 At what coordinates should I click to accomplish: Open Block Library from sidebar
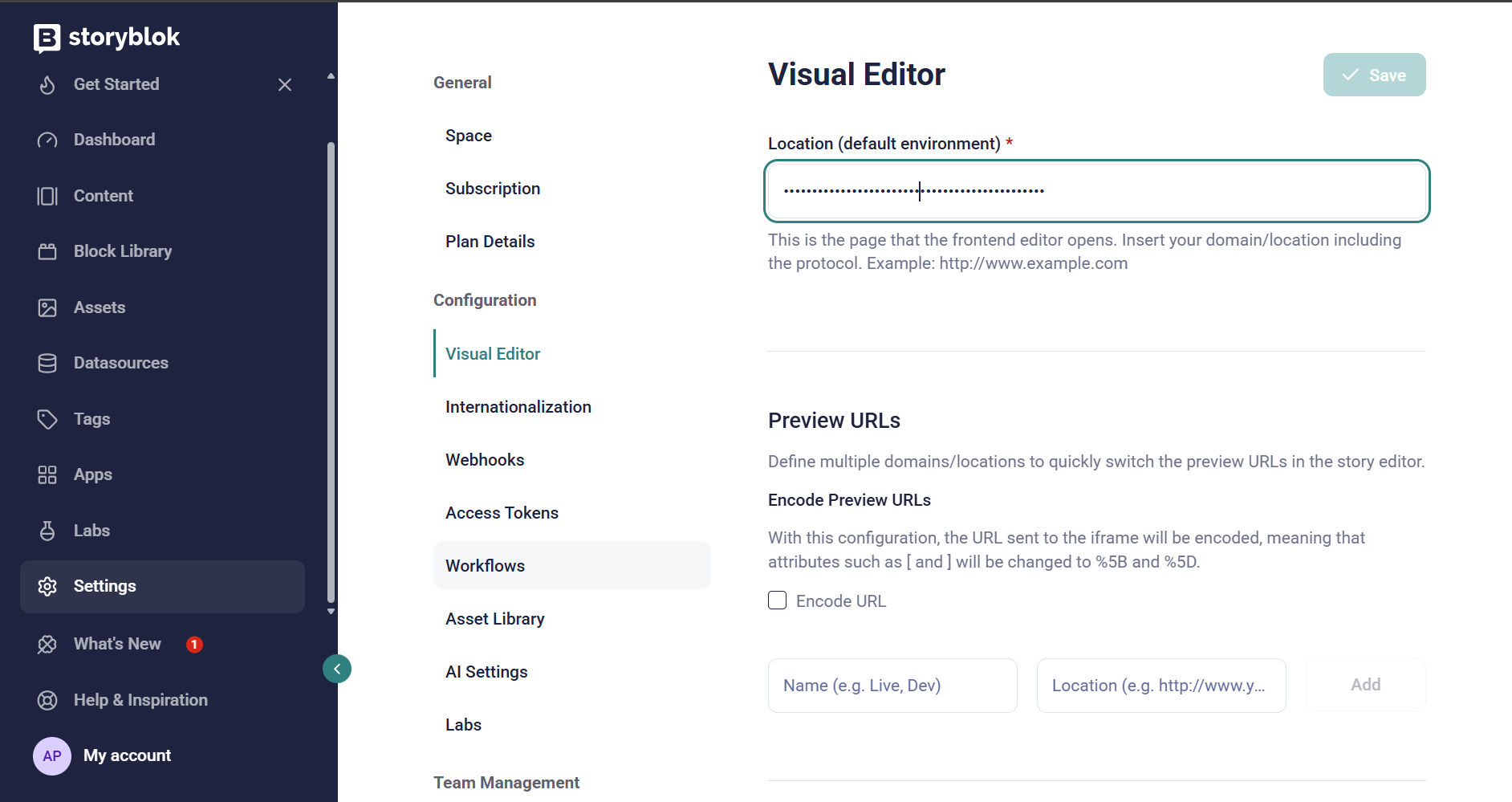(123, 251)
